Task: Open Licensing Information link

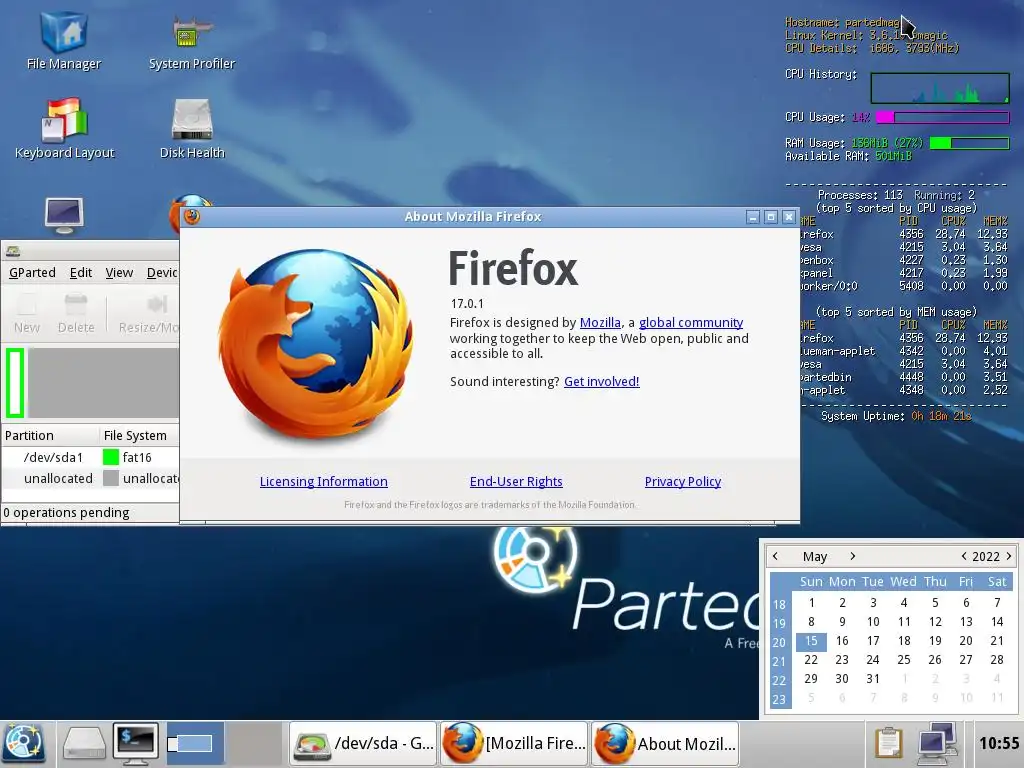Action: click(x=323, y=481)
